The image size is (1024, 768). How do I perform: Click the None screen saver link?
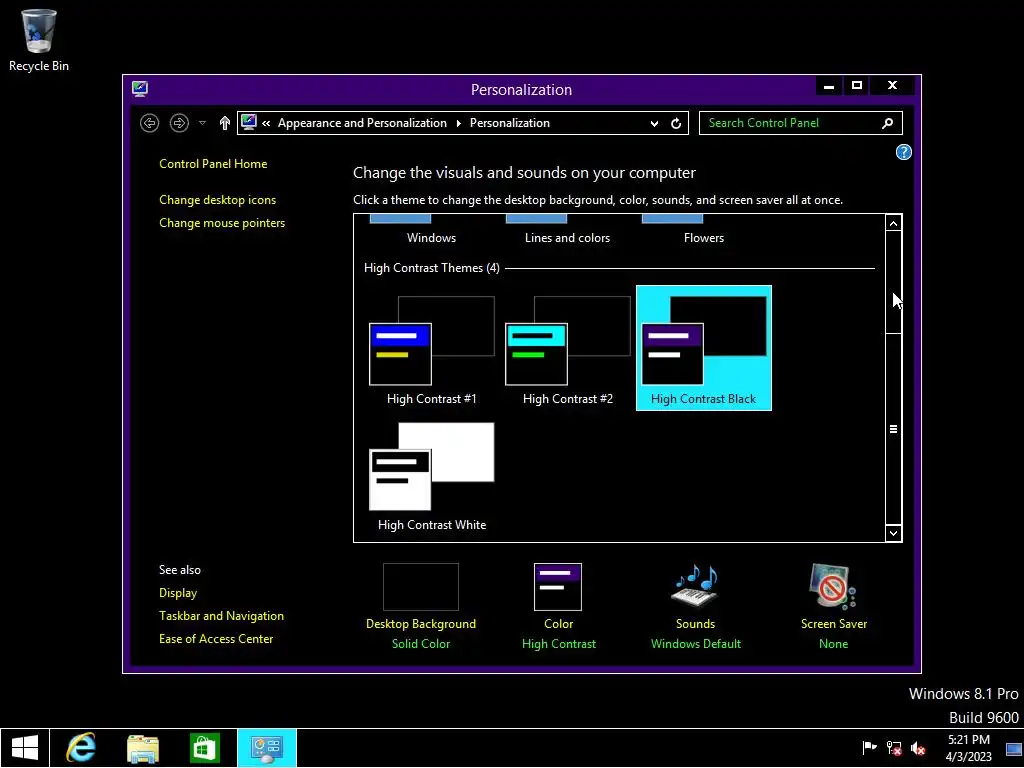pos(833,644)
